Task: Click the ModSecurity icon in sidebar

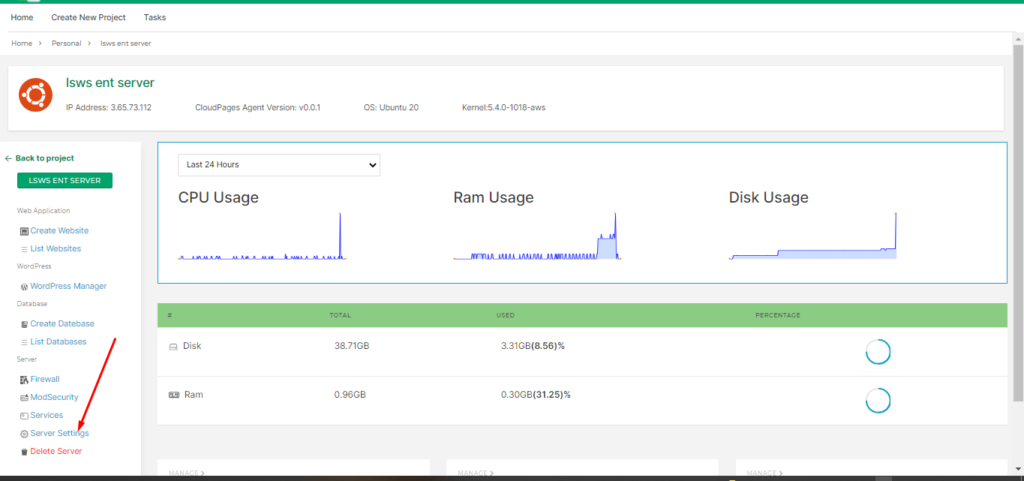Action: pyautogui.click(x=24, y=398)
